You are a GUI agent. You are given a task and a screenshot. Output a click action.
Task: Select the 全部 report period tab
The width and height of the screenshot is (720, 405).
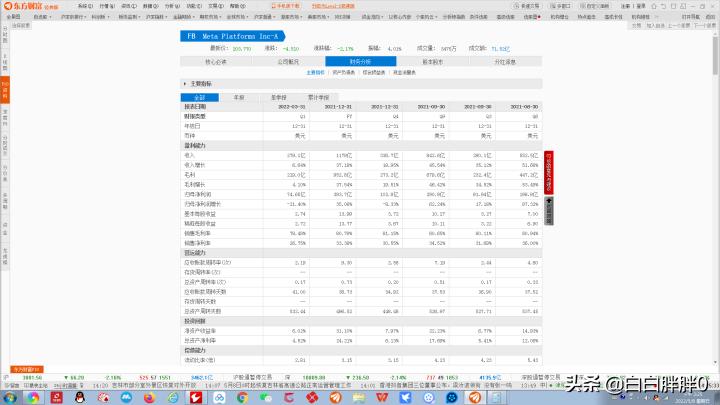click(200, 97)
